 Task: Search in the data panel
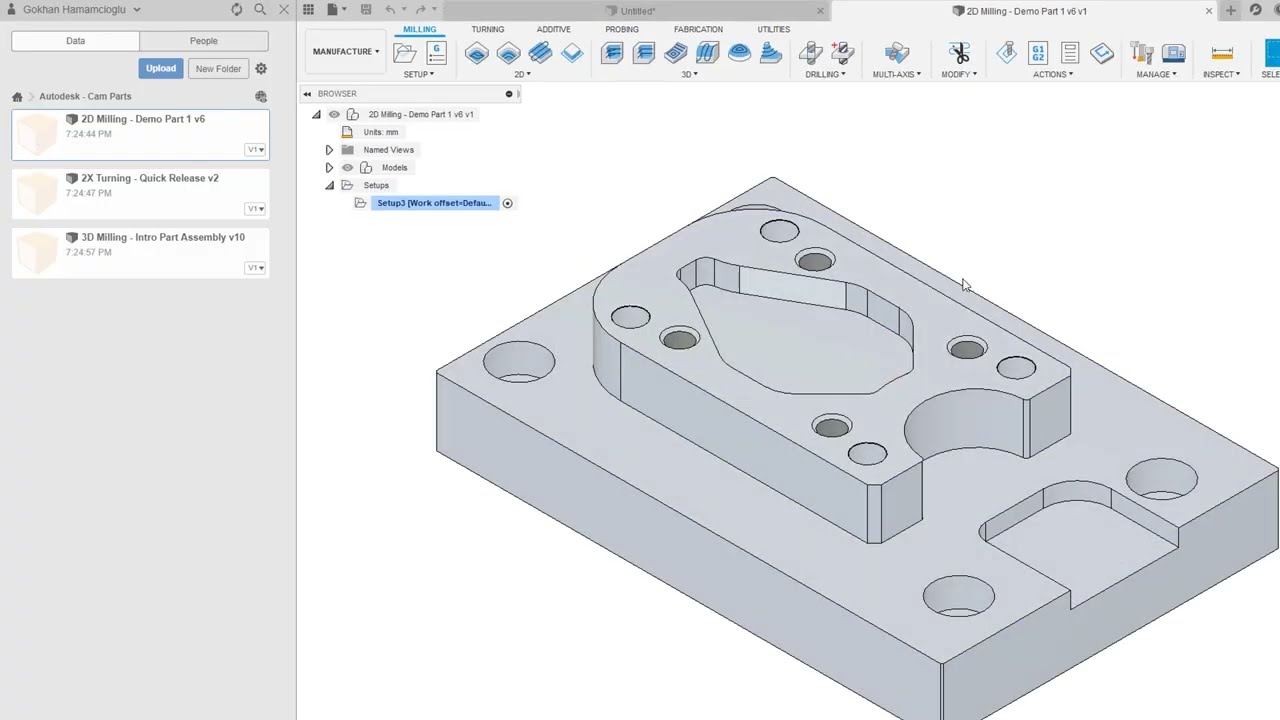260,10
